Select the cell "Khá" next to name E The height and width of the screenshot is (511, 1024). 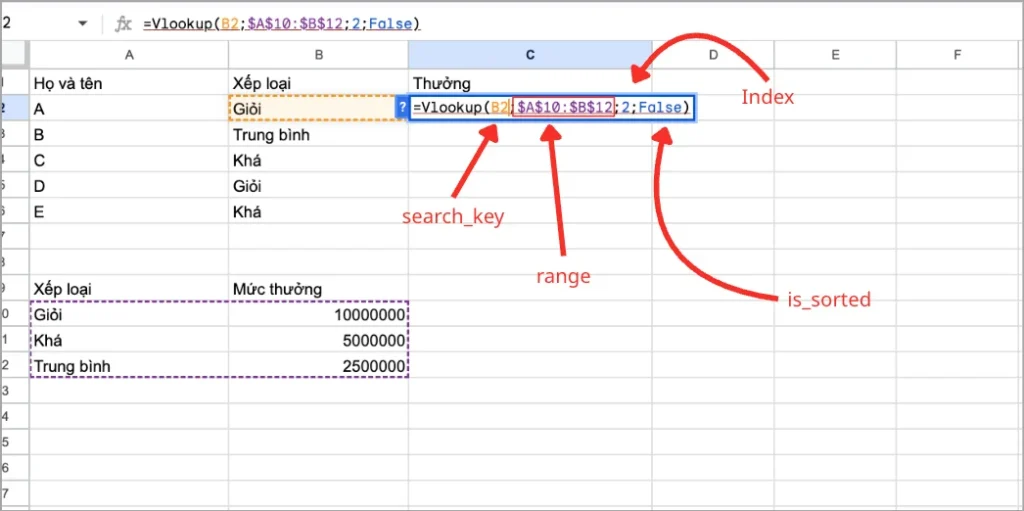click(319, 211)
